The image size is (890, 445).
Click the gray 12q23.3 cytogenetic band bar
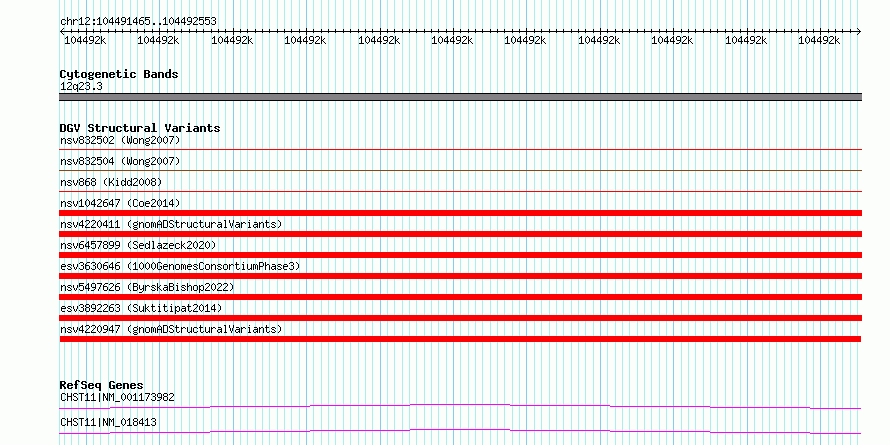tap(460, 97)
